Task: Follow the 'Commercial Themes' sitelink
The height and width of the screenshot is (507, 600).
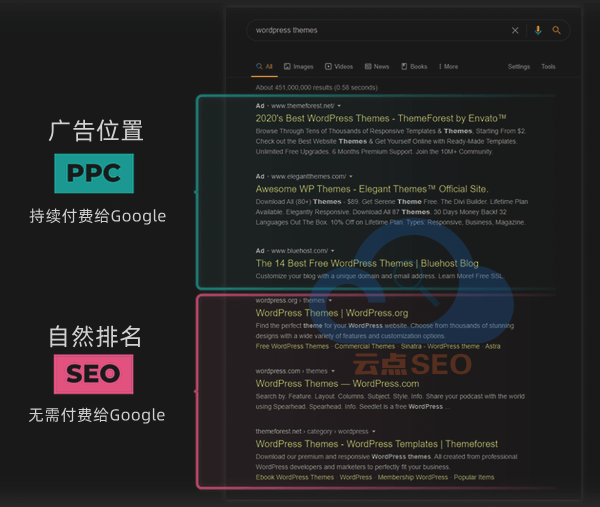Action: (364, 346)
